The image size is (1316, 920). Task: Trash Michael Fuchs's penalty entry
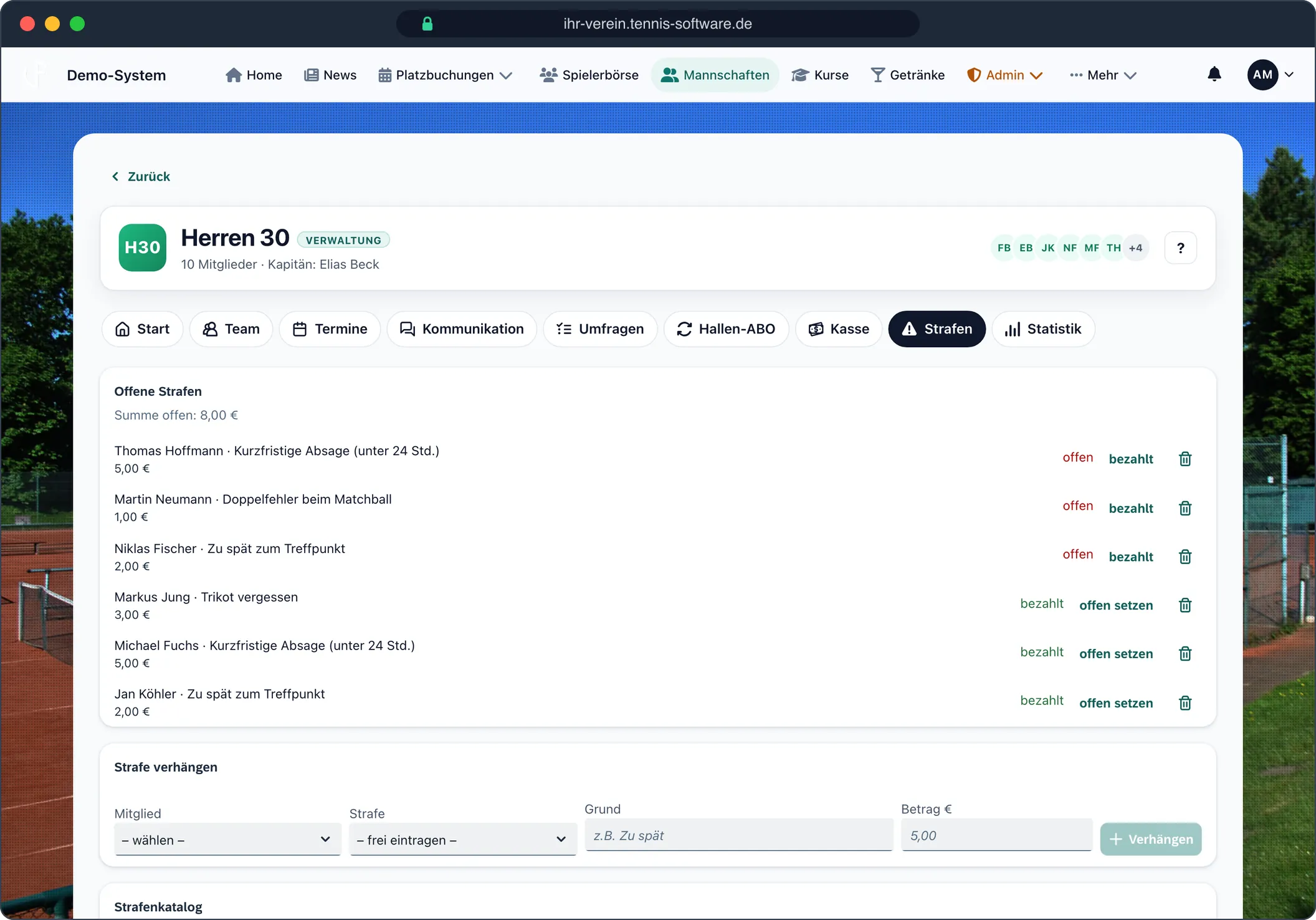tap(1185, 654)
